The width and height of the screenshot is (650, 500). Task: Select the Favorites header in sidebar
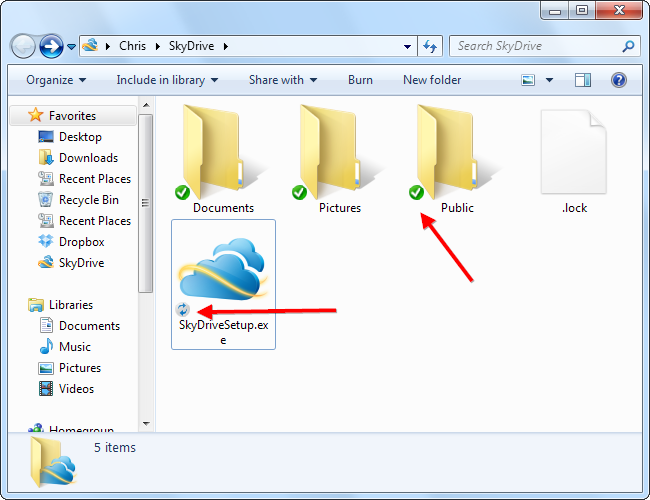click(x=73, y=115)
